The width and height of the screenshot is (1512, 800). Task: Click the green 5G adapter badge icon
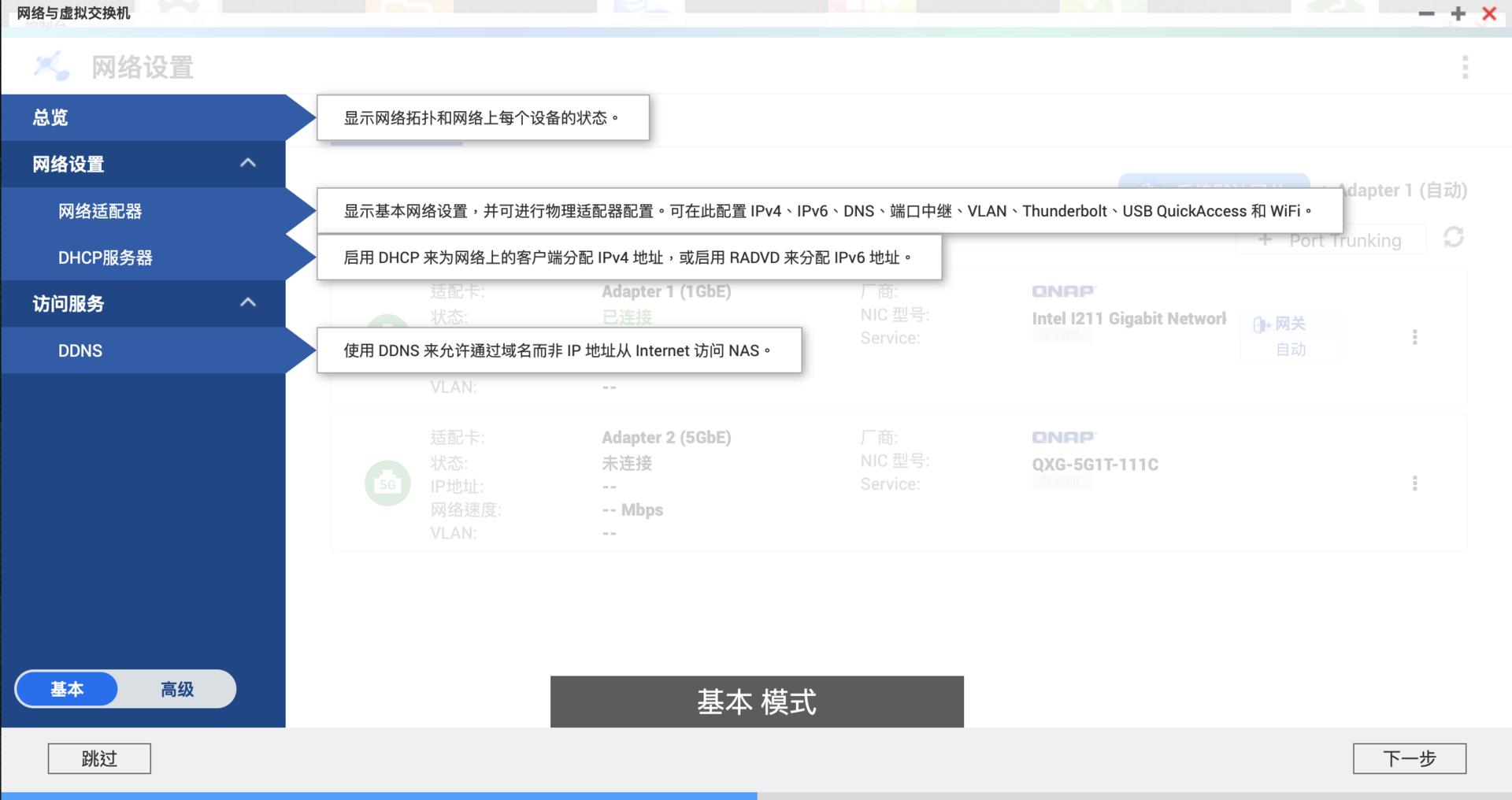pyautogui.click(x=387, y=483)
